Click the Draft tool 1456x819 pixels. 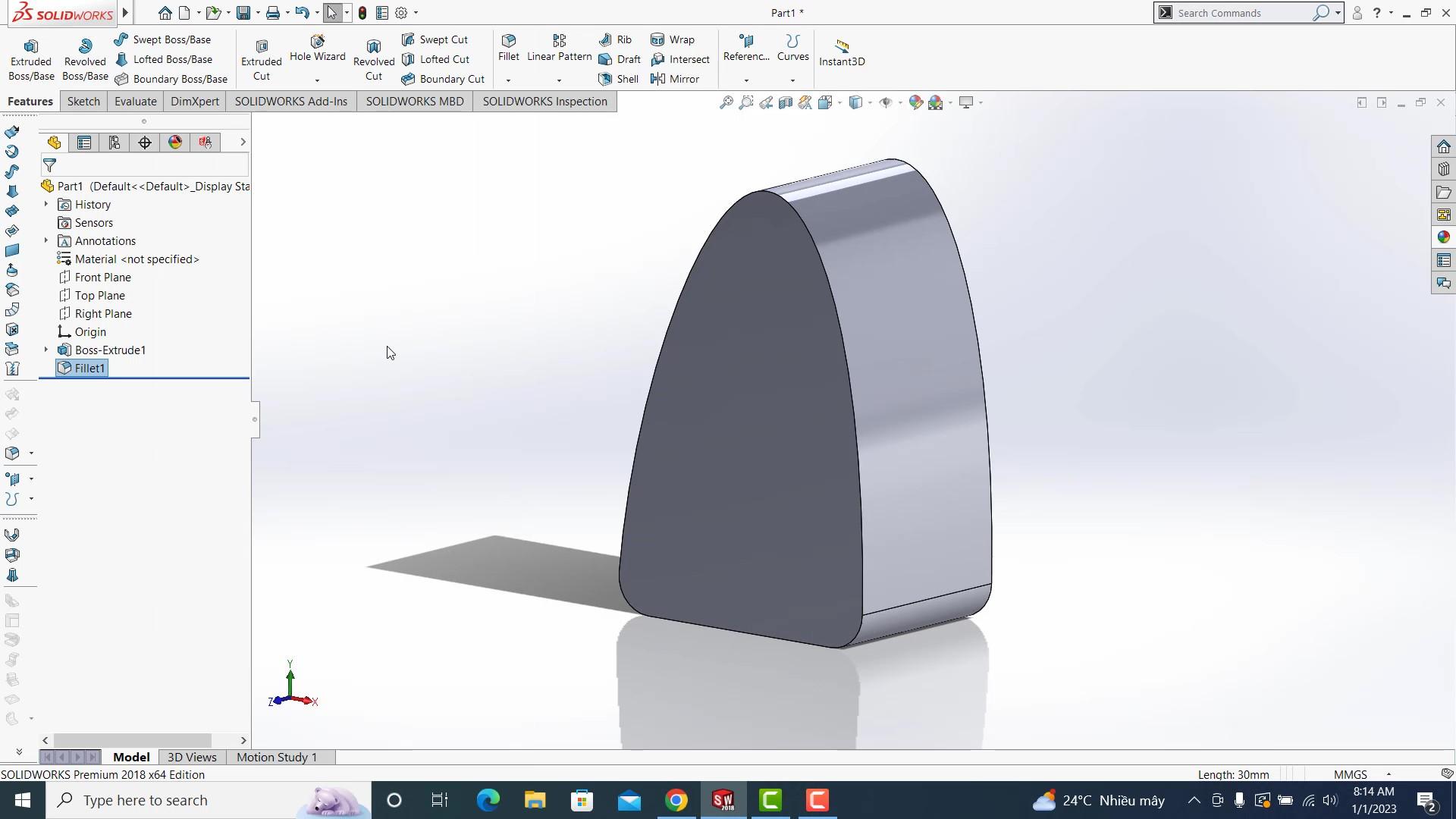620,59
